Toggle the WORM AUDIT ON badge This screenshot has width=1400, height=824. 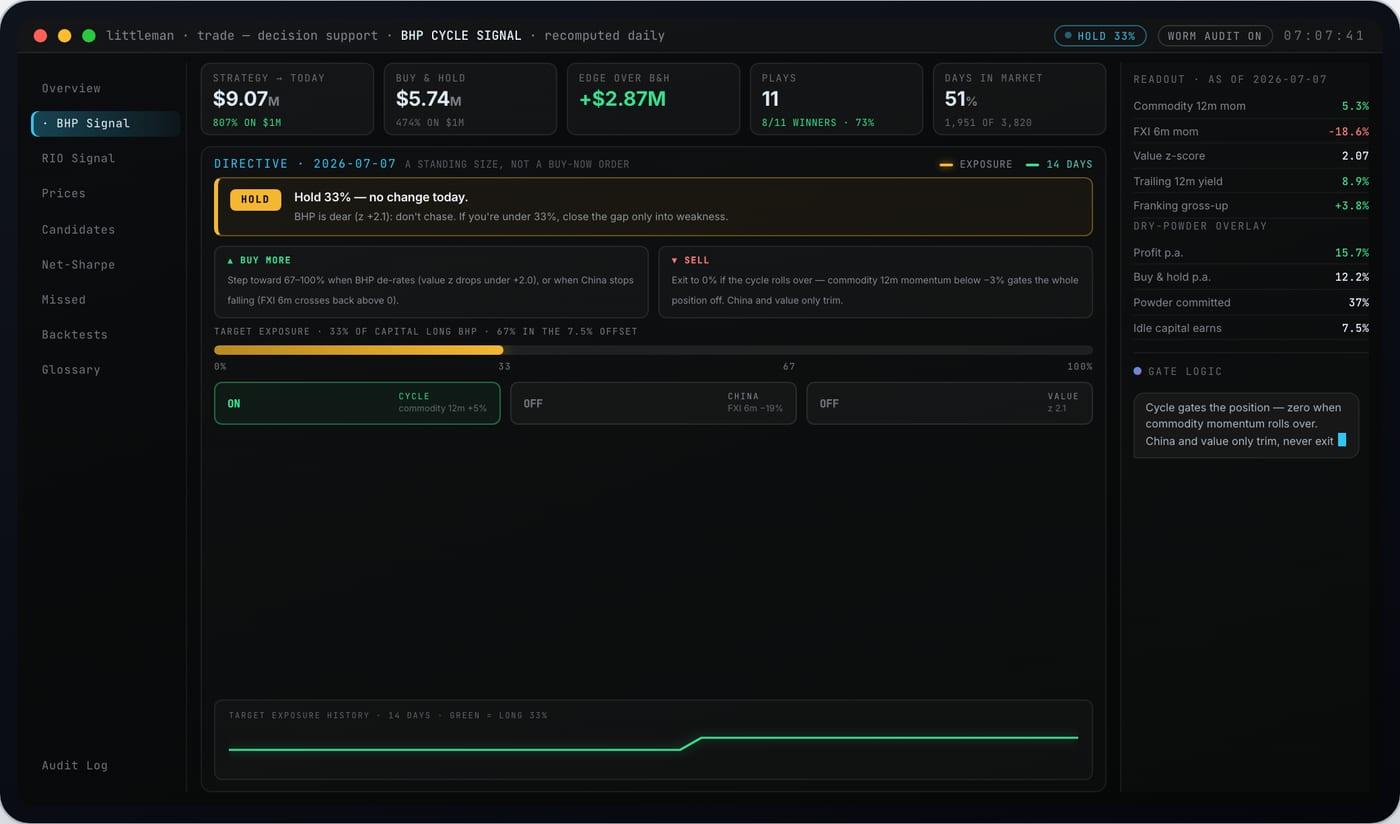pos(1215,36)
